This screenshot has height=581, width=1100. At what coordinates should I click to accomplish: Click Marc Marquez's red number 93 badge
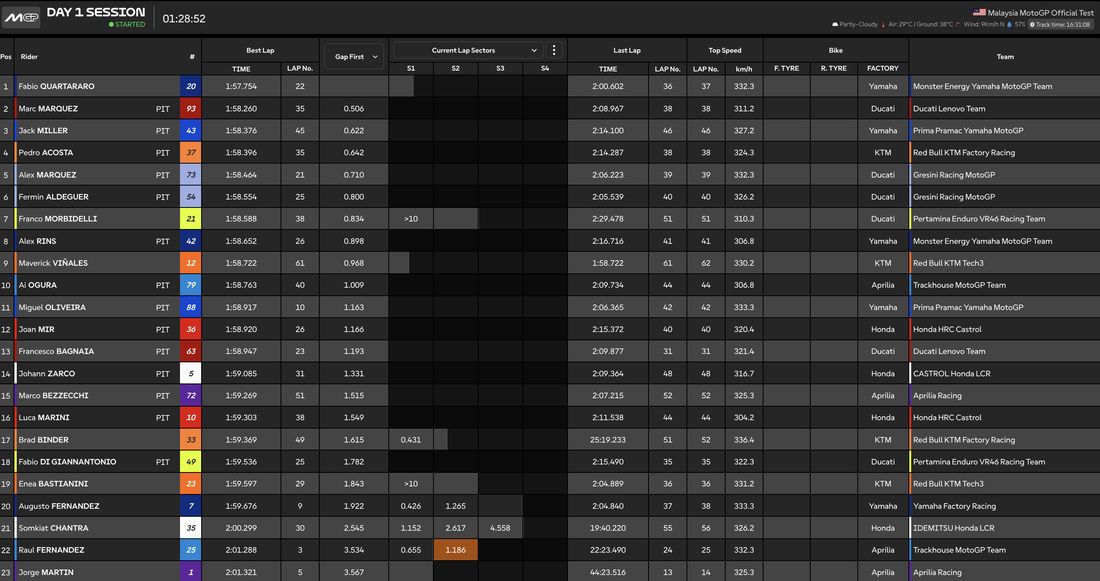pos(191,109)
